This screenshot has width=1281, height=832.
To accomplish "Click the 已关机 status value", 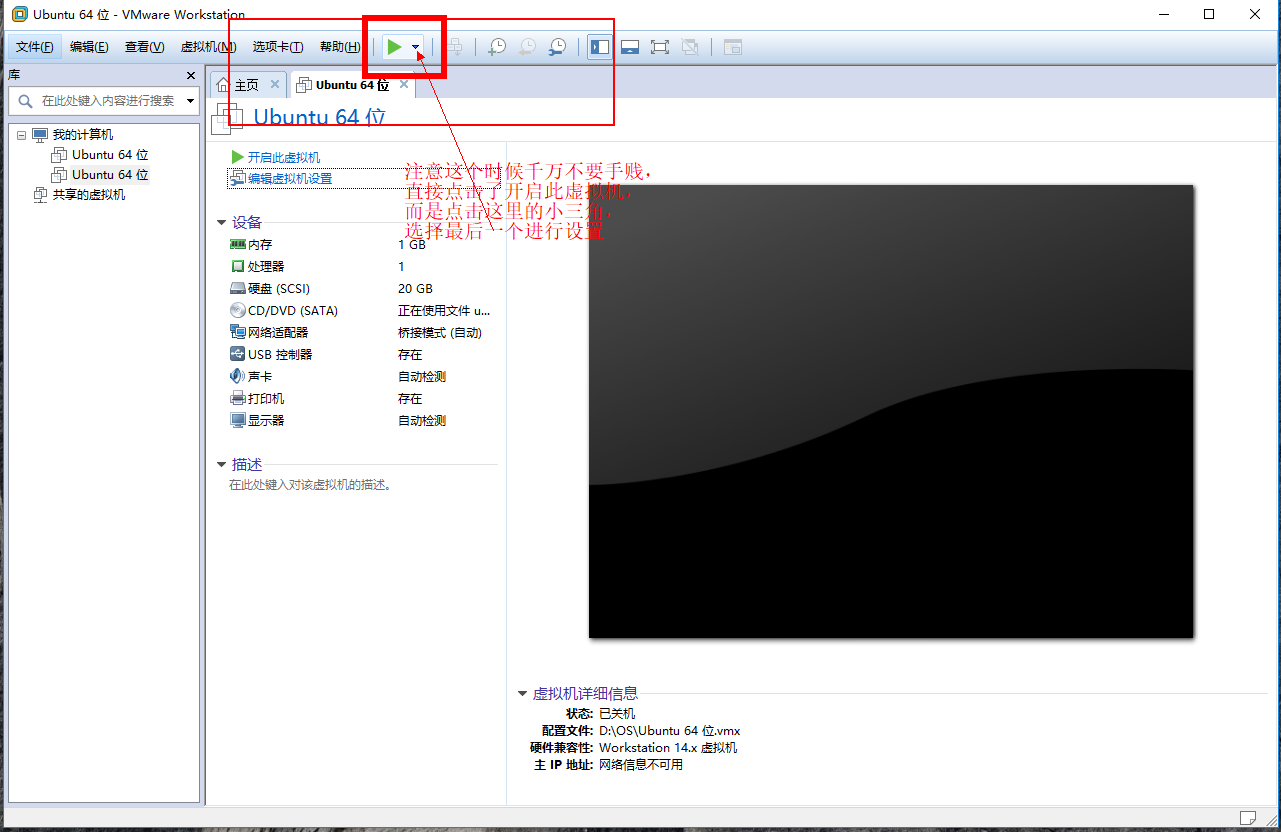I will [x=617, y=714].
